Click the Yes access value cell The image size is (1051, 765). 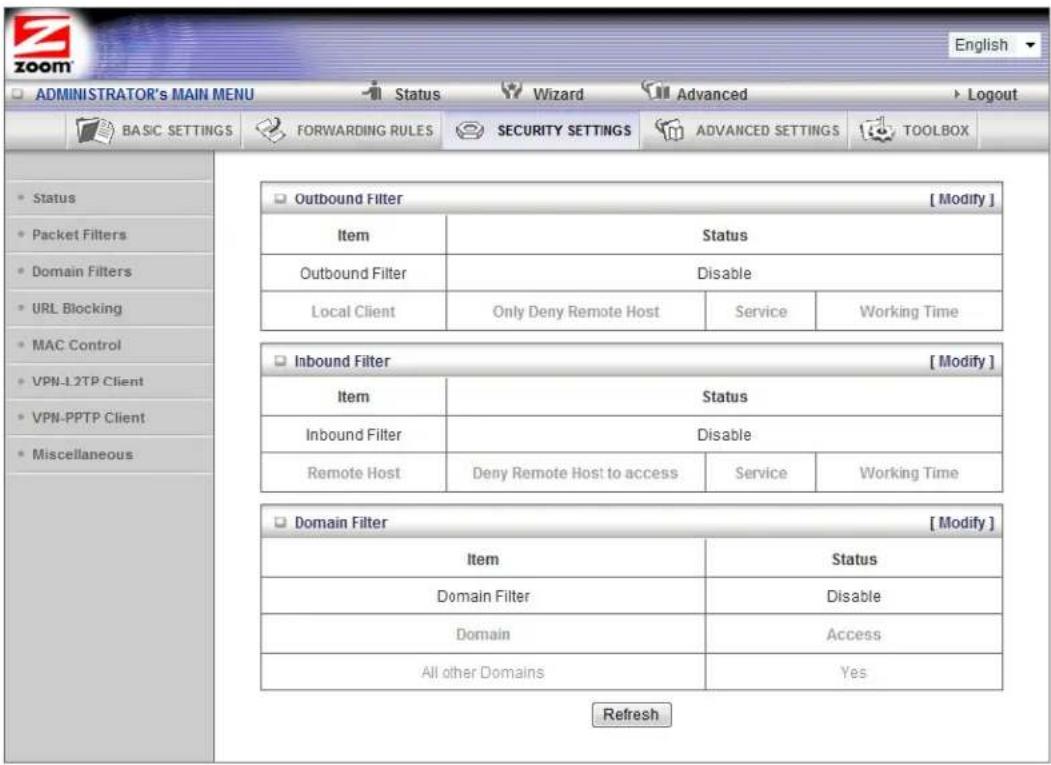pyautogui.click(x=853, y=672)
